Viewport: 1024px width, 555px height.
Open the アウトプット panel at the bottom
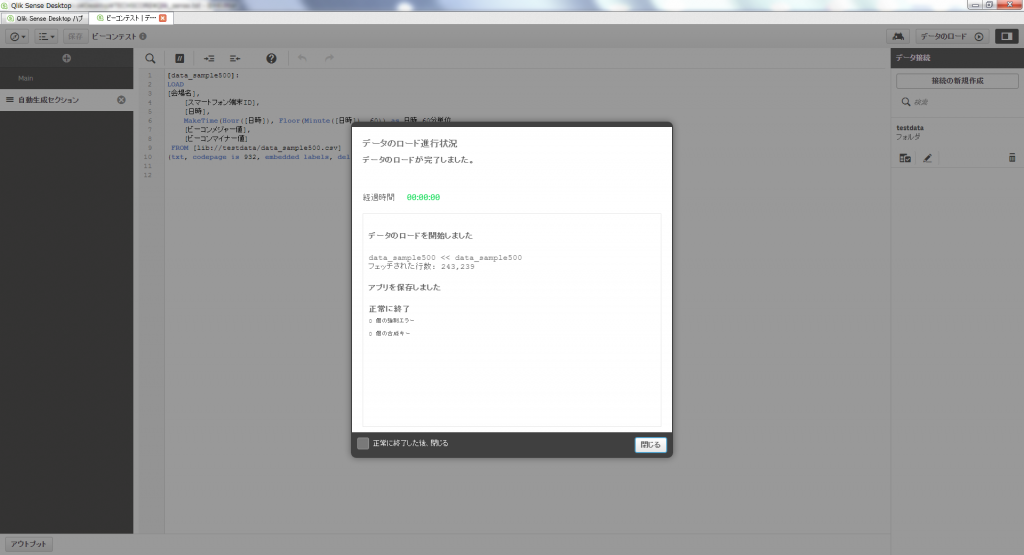pyautogui.click(x=28, y=544)
